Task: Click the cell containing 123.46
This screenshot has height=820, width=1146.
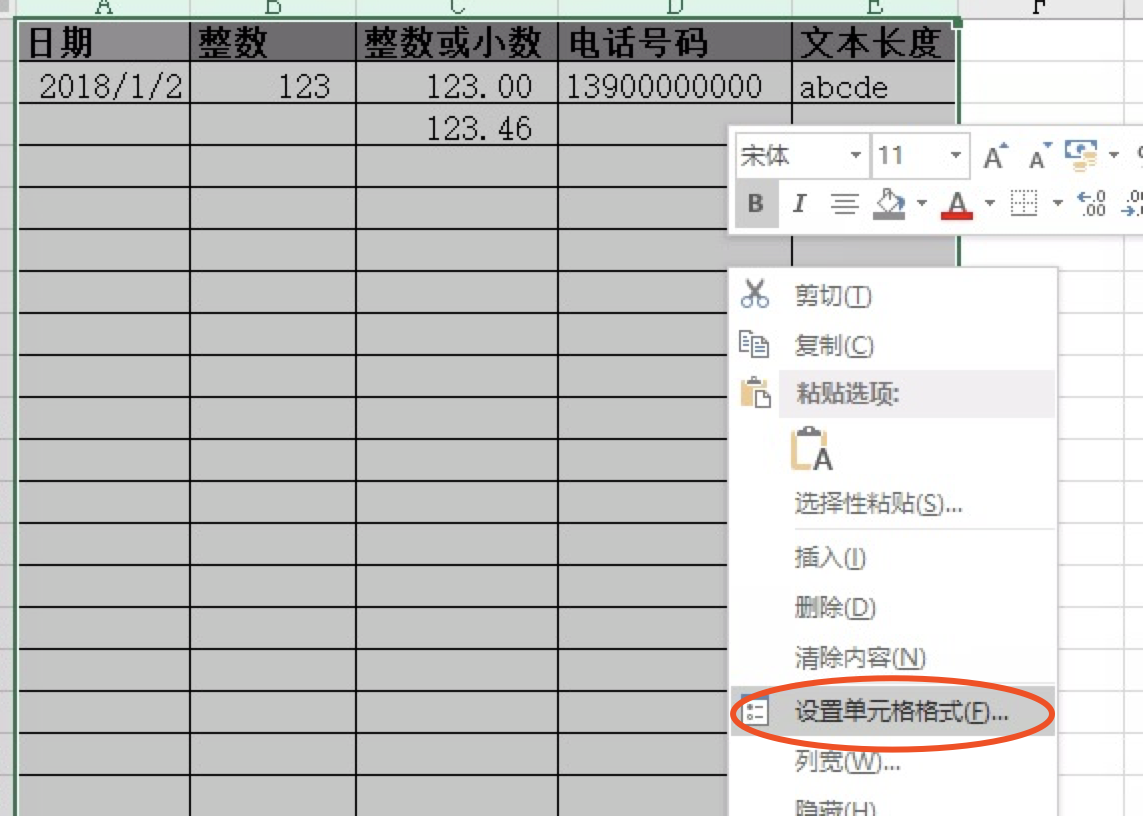Action: (457, 125)
